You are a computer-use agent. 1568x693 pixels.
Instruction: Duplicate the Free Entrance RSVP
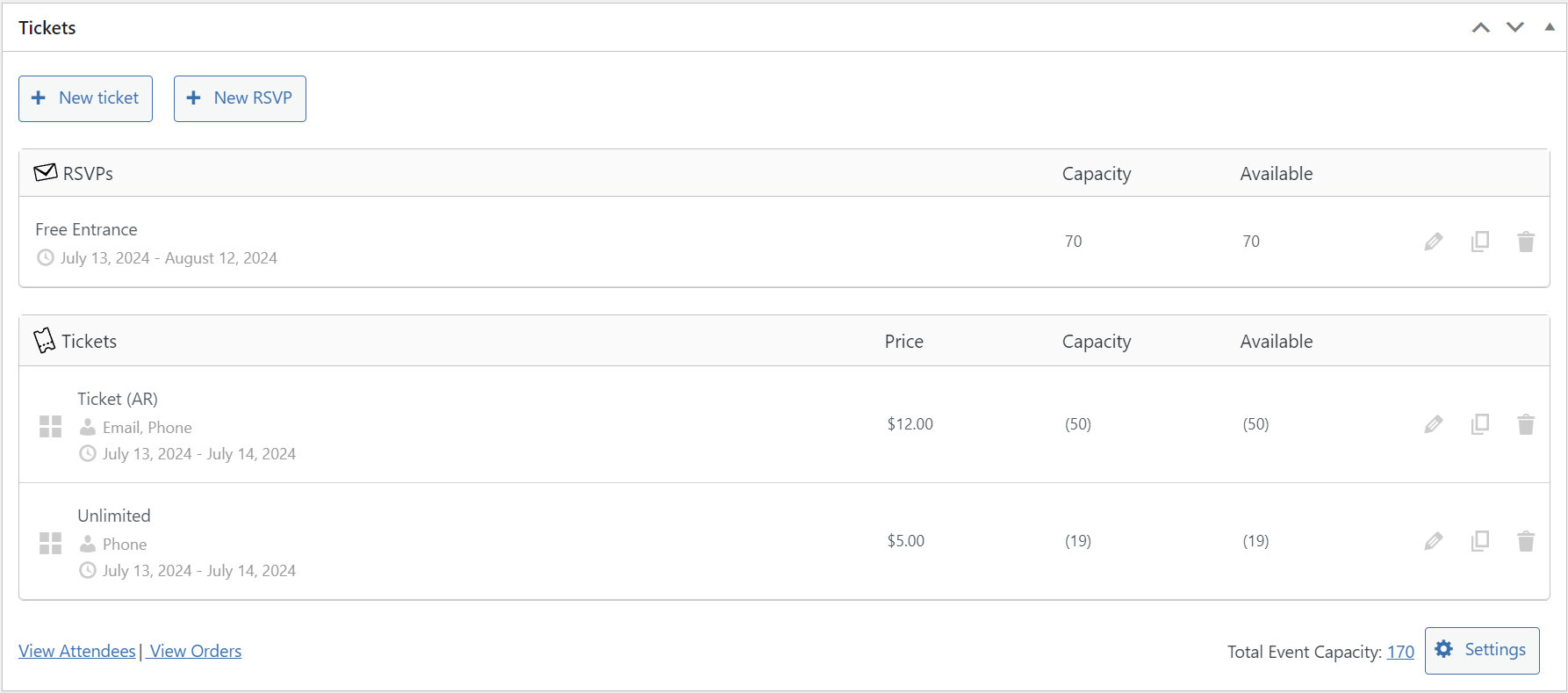click(x=1480, y=241)
